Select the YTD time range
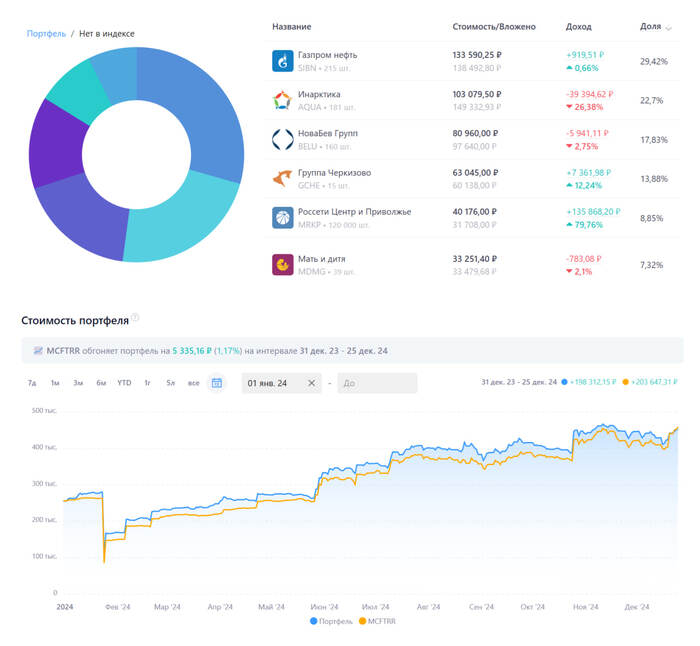The height and width of the screenshot is (646, 700). (124, 383)
